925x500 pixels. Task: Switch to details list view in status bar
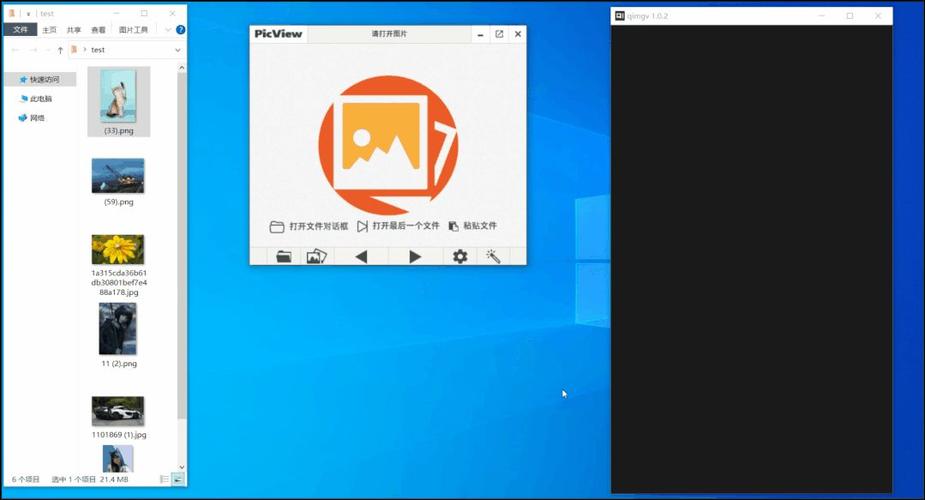pos(165,479)
